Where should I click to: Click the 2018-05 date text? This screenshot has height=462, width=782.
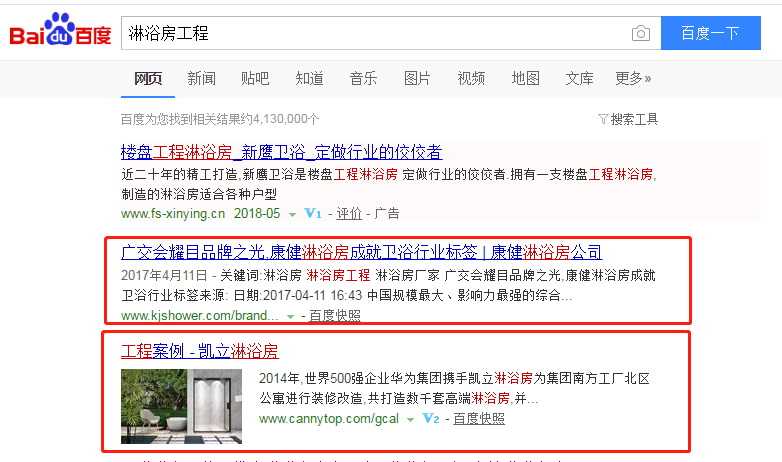tap(257, 214)
